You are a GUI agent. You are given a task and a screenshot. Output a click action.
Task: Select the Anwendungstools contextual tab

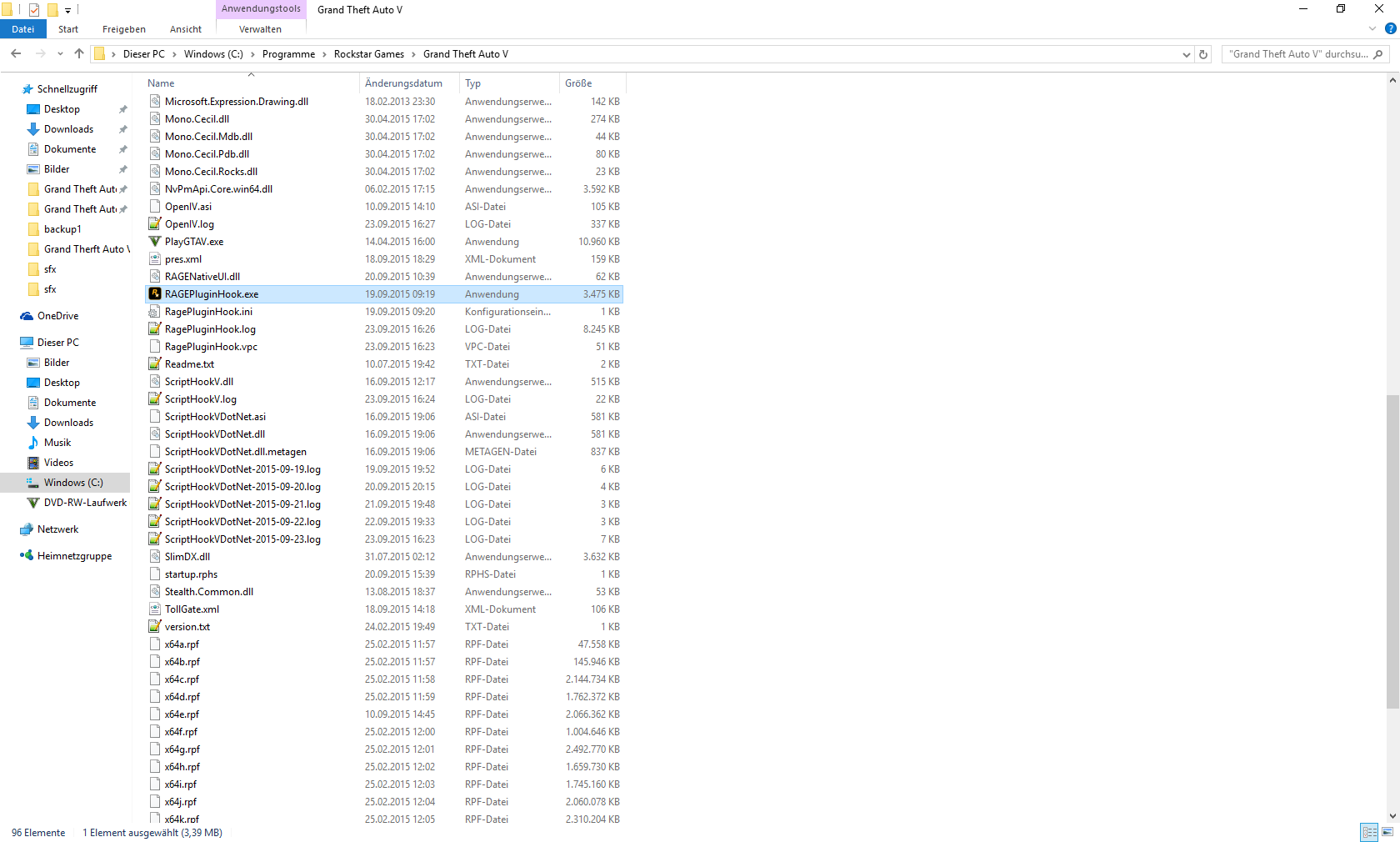click(x=261, y=9)
